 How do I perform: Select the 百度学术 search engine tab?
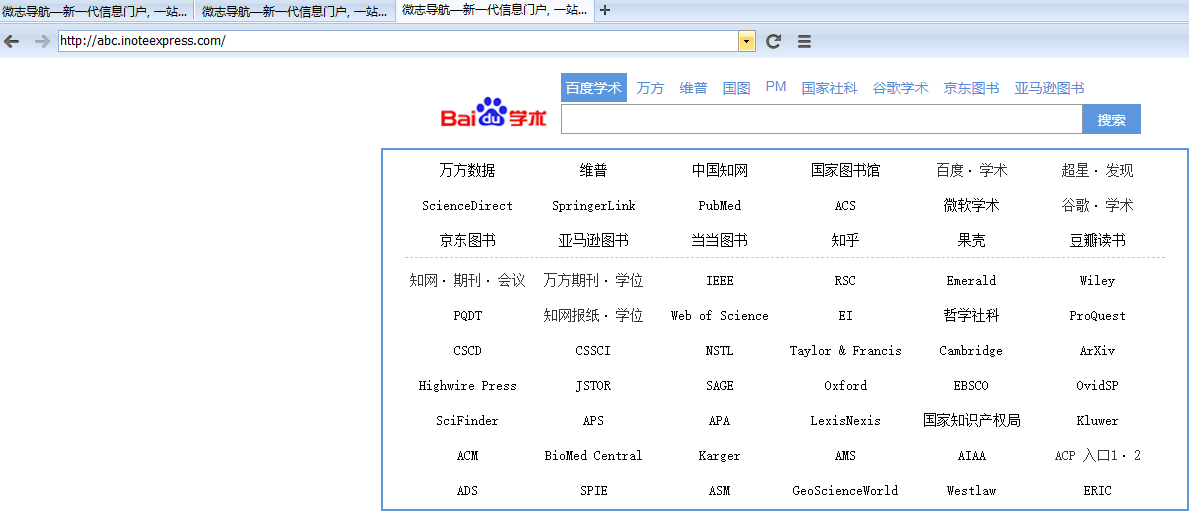(594, 88)
